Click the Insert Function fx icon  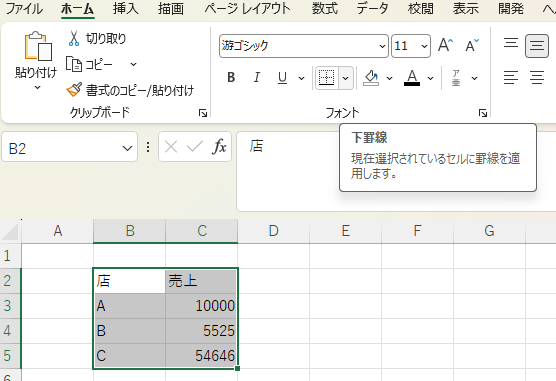click(x=219, y=147)
